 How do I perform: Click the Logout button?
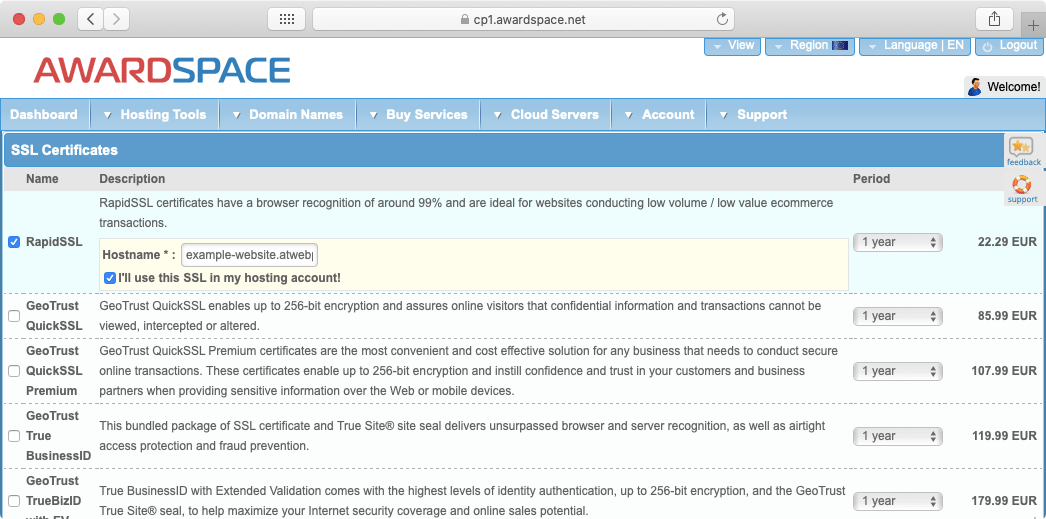click(1009, 46)
